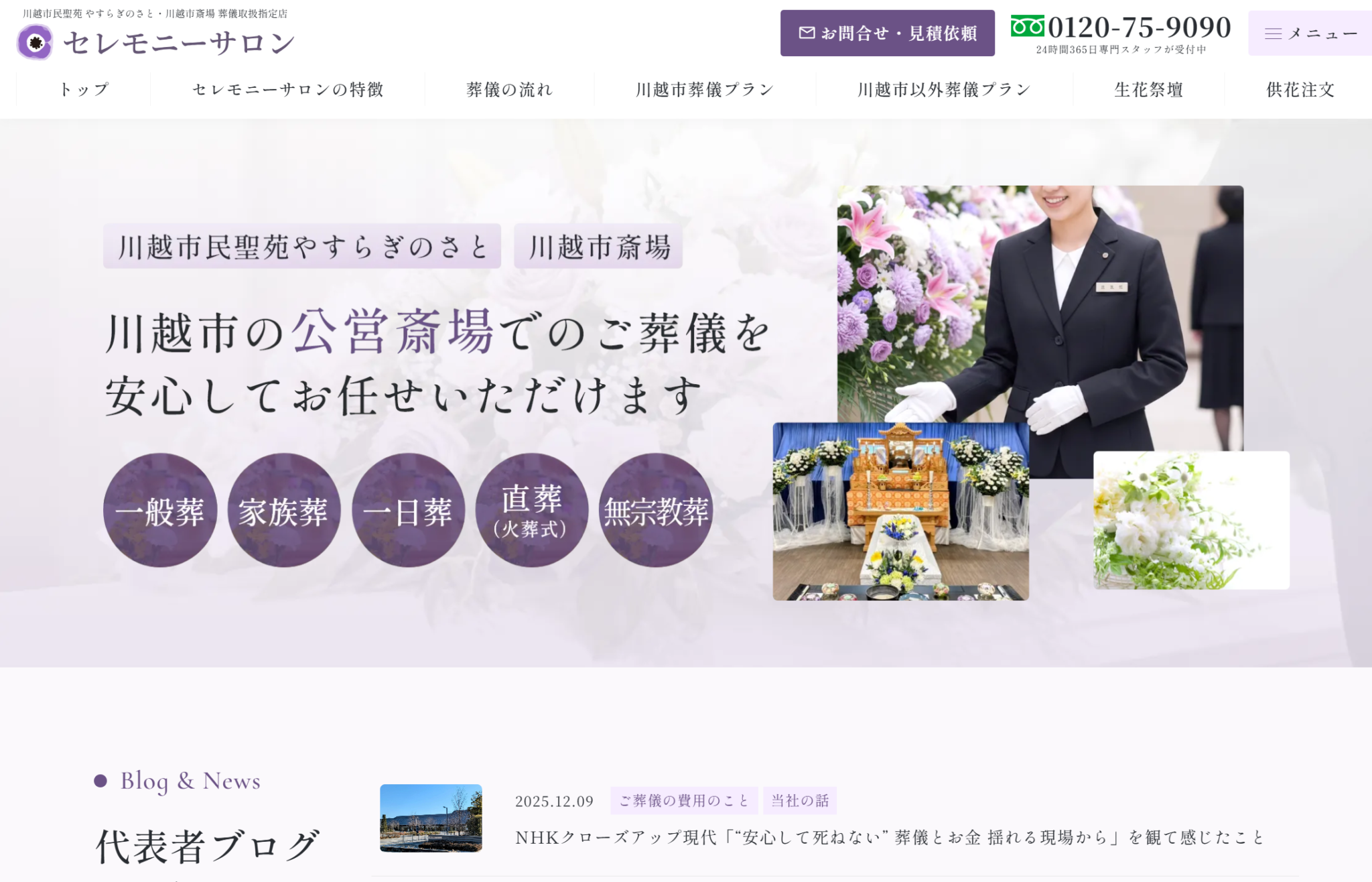Open 葬儀の流れ navigation item
1372x882 pixels.
510,90
